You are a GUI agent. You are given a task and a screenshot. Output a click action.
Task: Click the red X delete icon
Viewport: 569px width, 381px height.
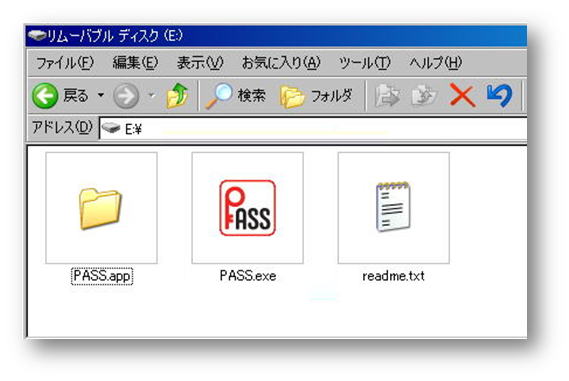click(462, 96)
